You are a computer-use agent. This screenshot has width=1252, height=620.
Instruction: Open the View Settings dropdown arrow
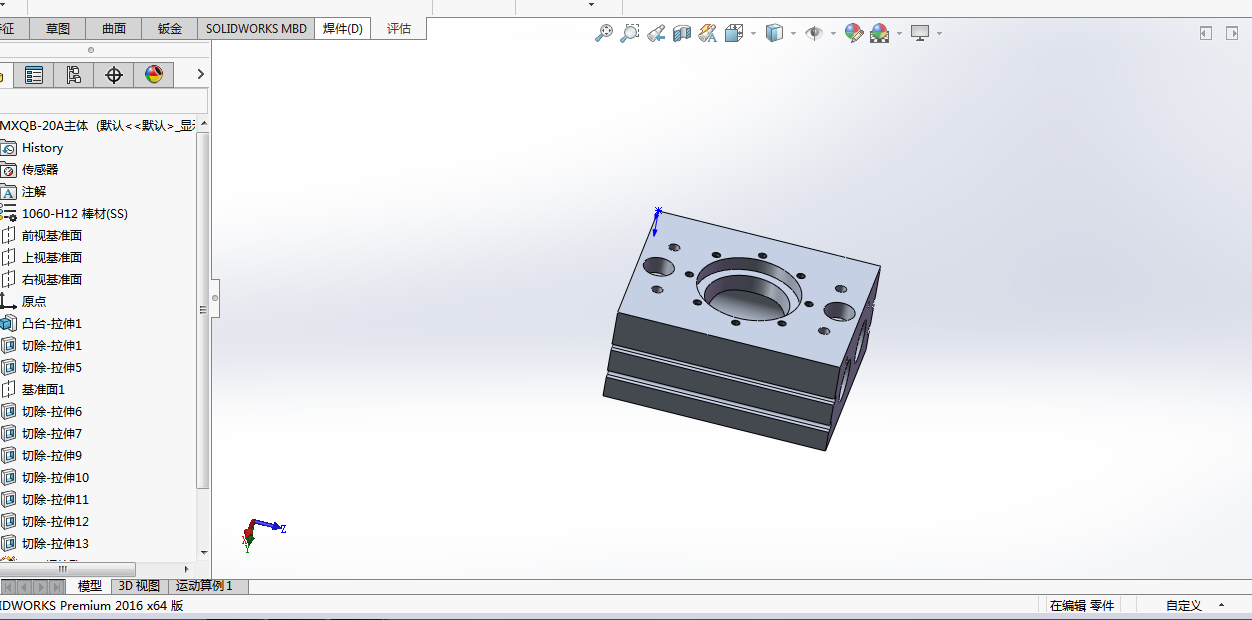pos(939,33)
